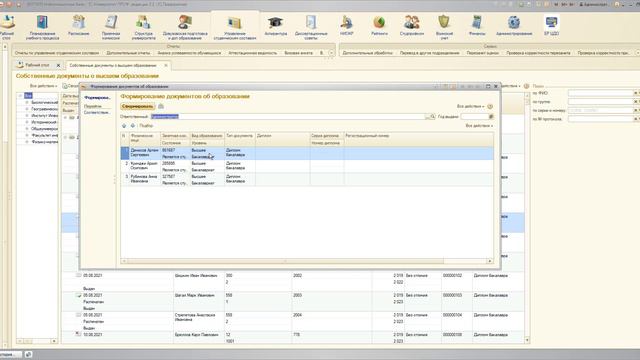The width and height of the screenshot is (640, 360).
Task: Open Анализ успеваемости обучающихся report
Action: pyautogui.click(x=189, y=53)
